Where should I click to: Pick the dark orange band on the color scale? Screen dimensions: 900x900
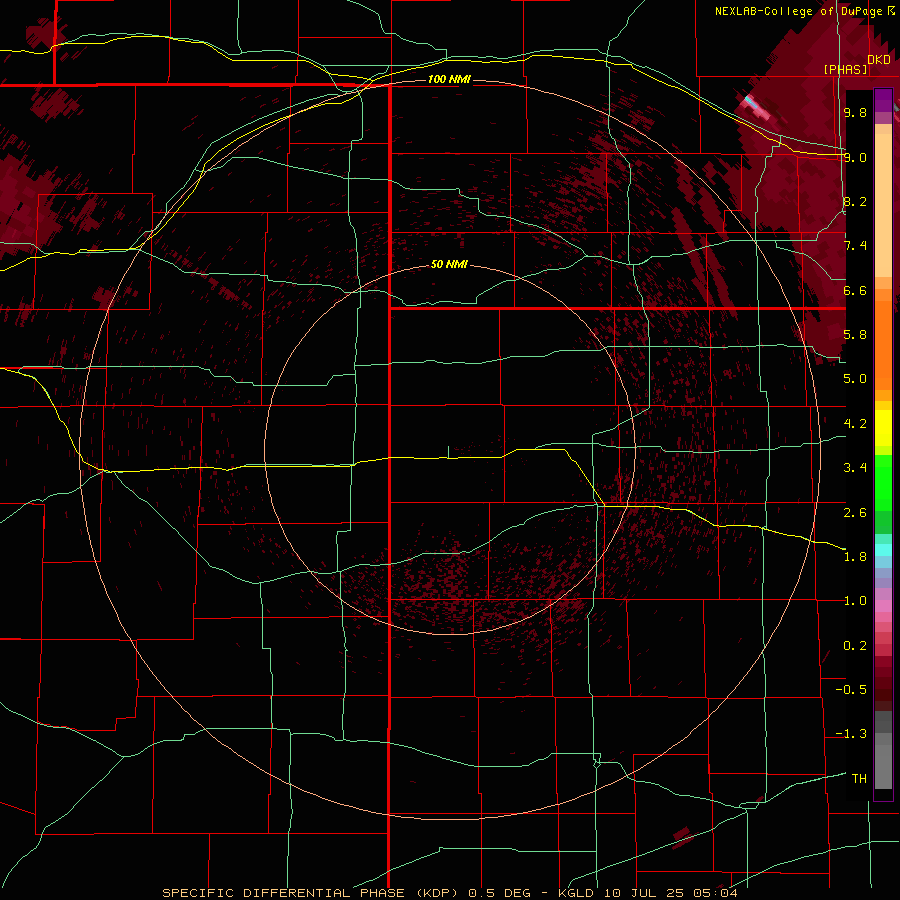tap(883, 345)
